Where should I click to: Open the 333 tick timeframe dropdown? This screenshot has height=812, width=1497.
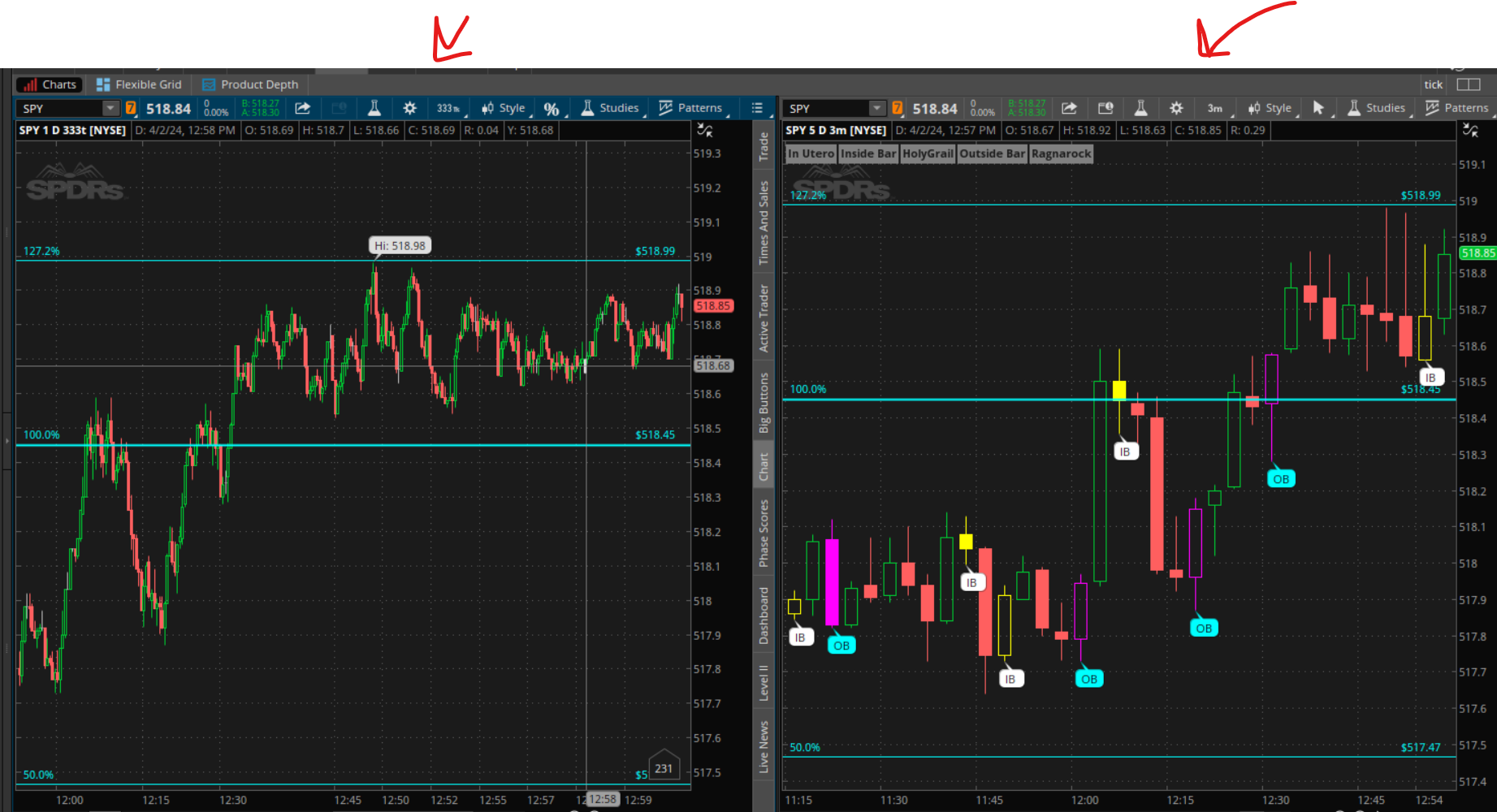pos(448,108)
